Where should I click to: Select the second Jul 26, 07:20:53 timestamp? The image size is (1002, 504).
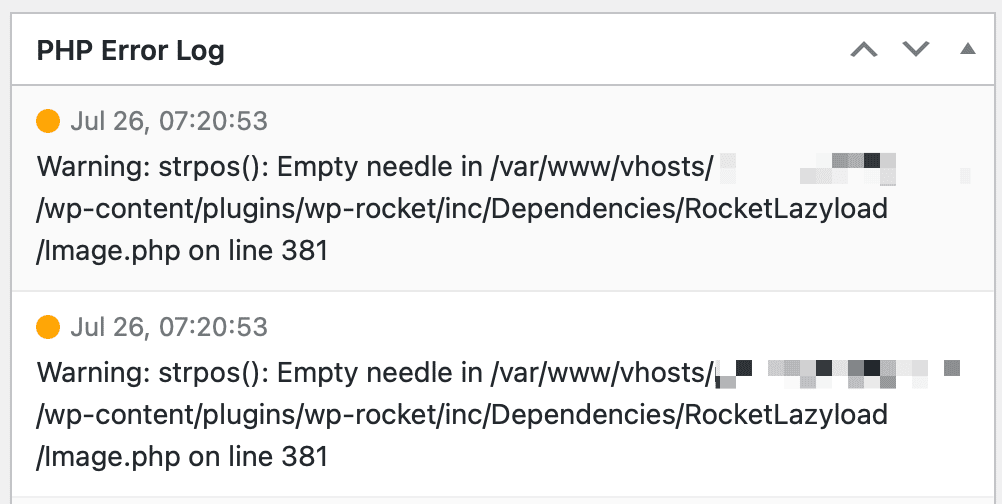(169, 327)
